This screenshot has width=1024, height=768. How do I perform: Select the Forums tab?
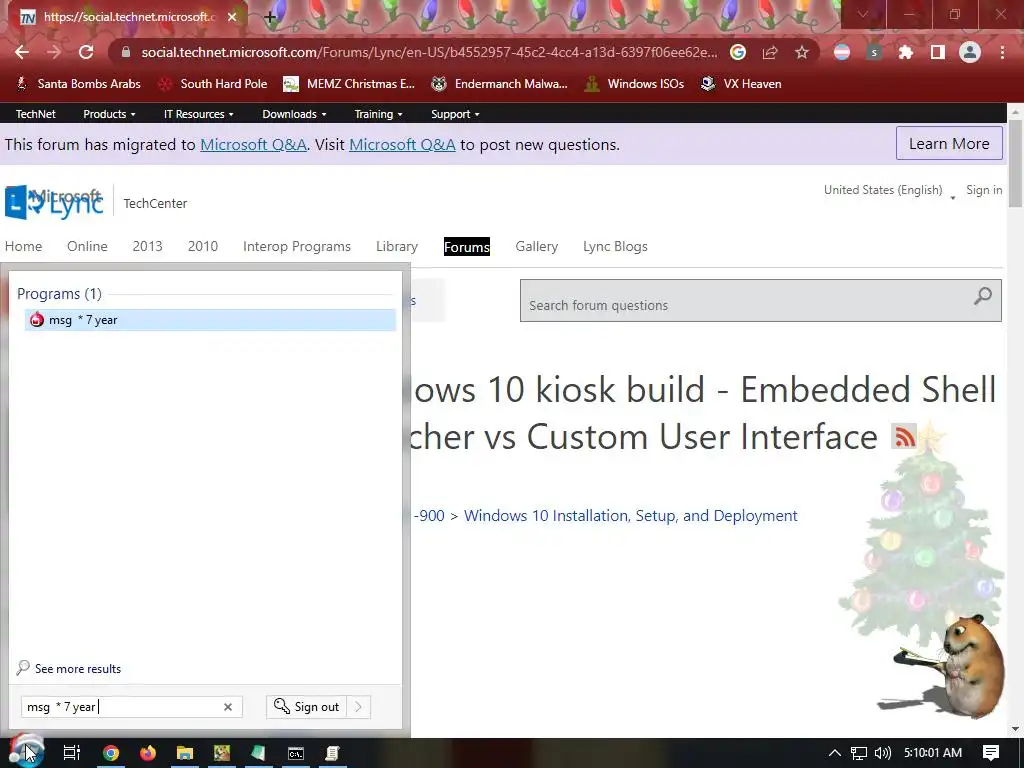click(x=466, y=246)
